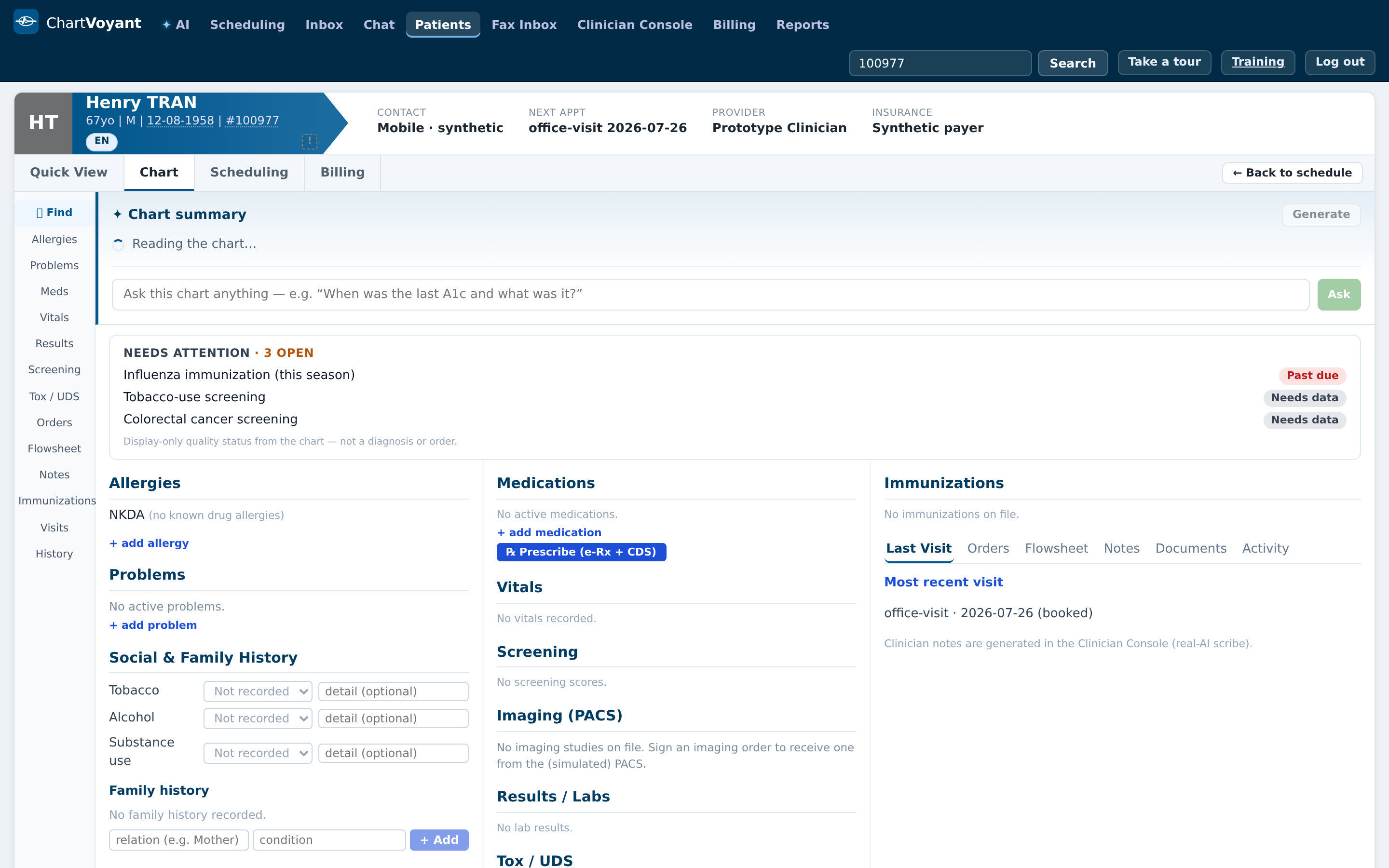Open the Inbox menu

pyautogui.click(x=324, y=25)
